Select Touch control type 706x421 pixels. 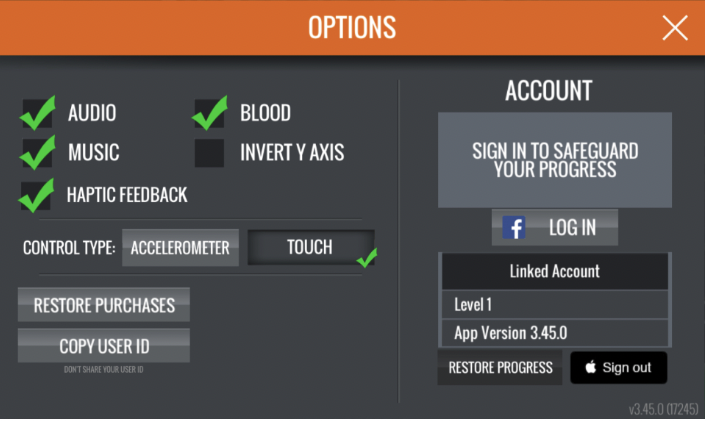point(310,247)
